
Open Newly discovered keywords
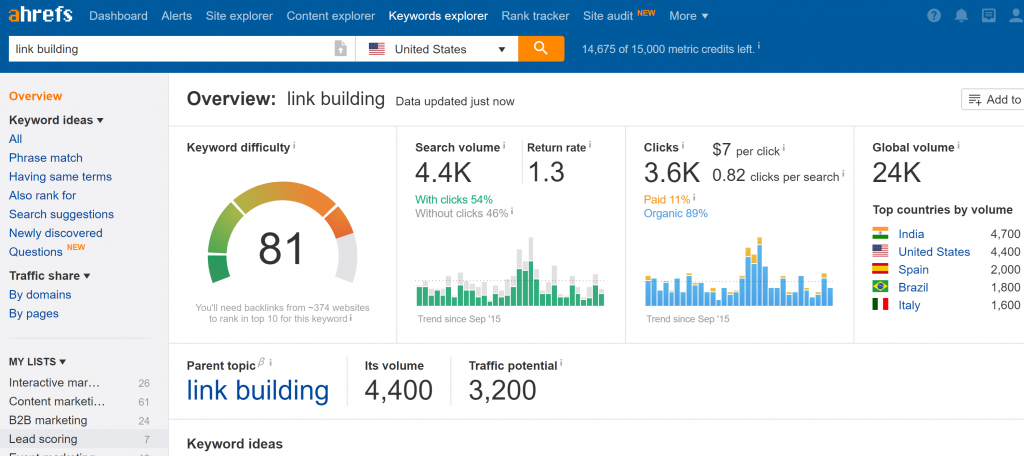tap(56, 233)
